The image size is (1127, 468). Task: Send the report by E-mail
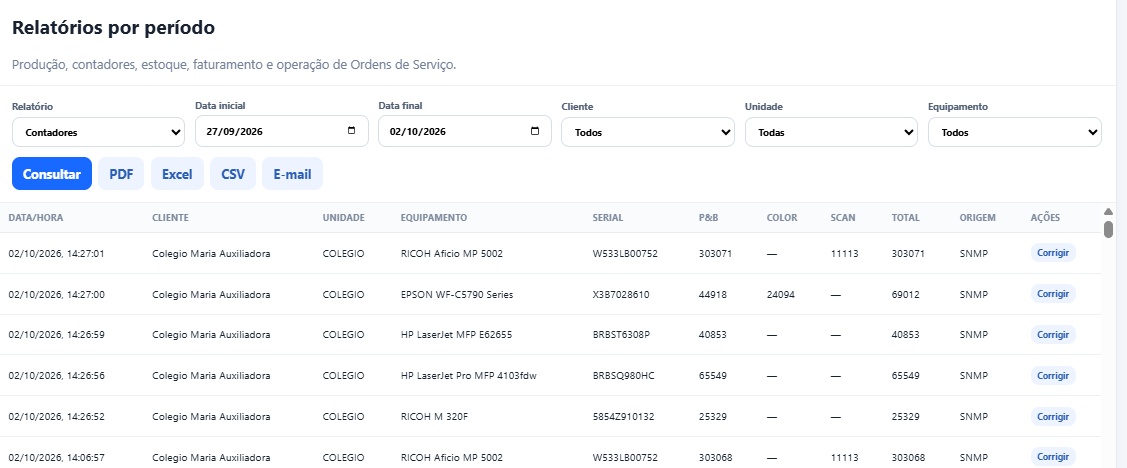point(293,174)
